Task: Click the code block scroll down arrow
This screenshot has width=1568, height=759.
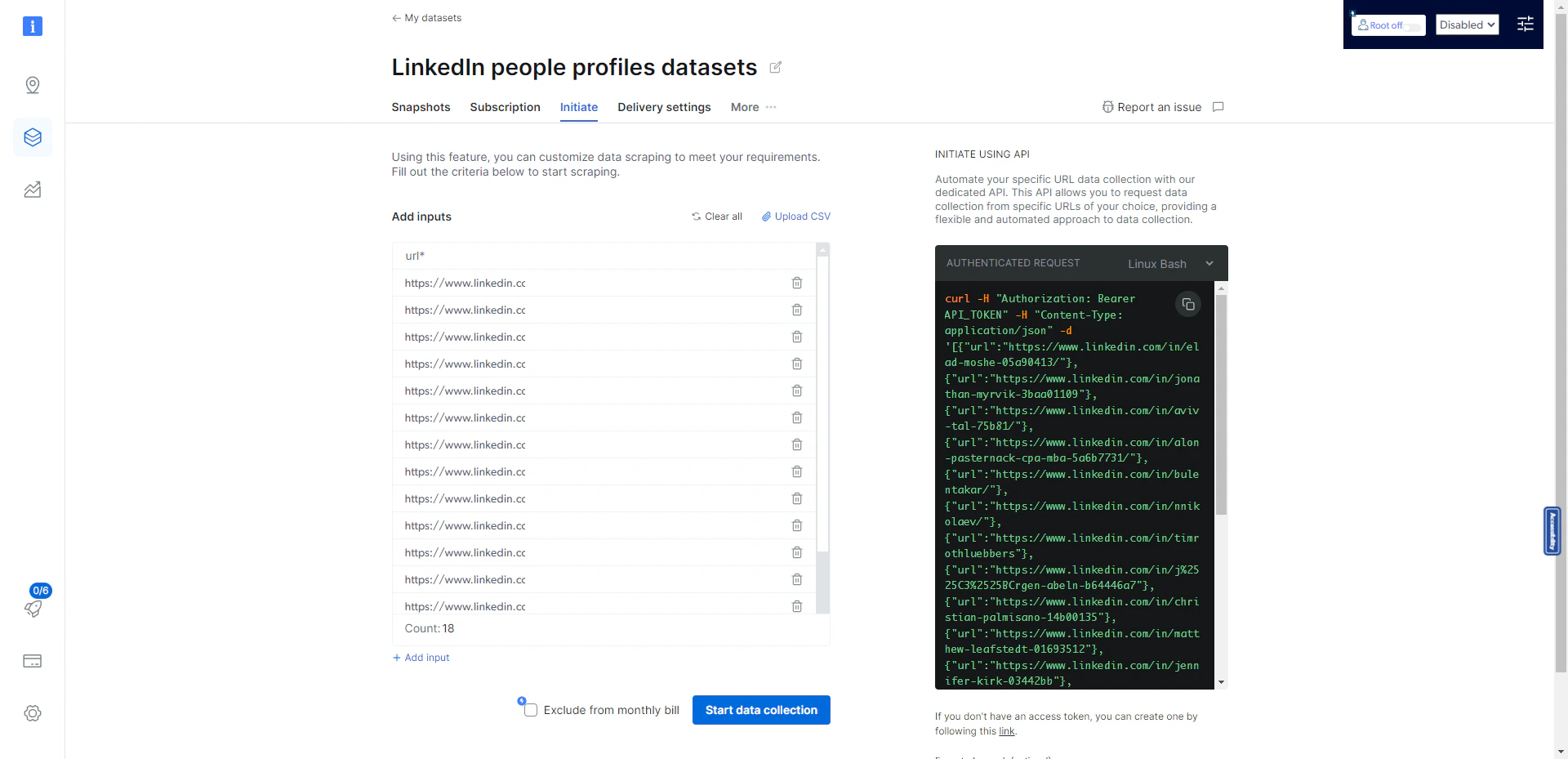Action: click(1221, 682)
